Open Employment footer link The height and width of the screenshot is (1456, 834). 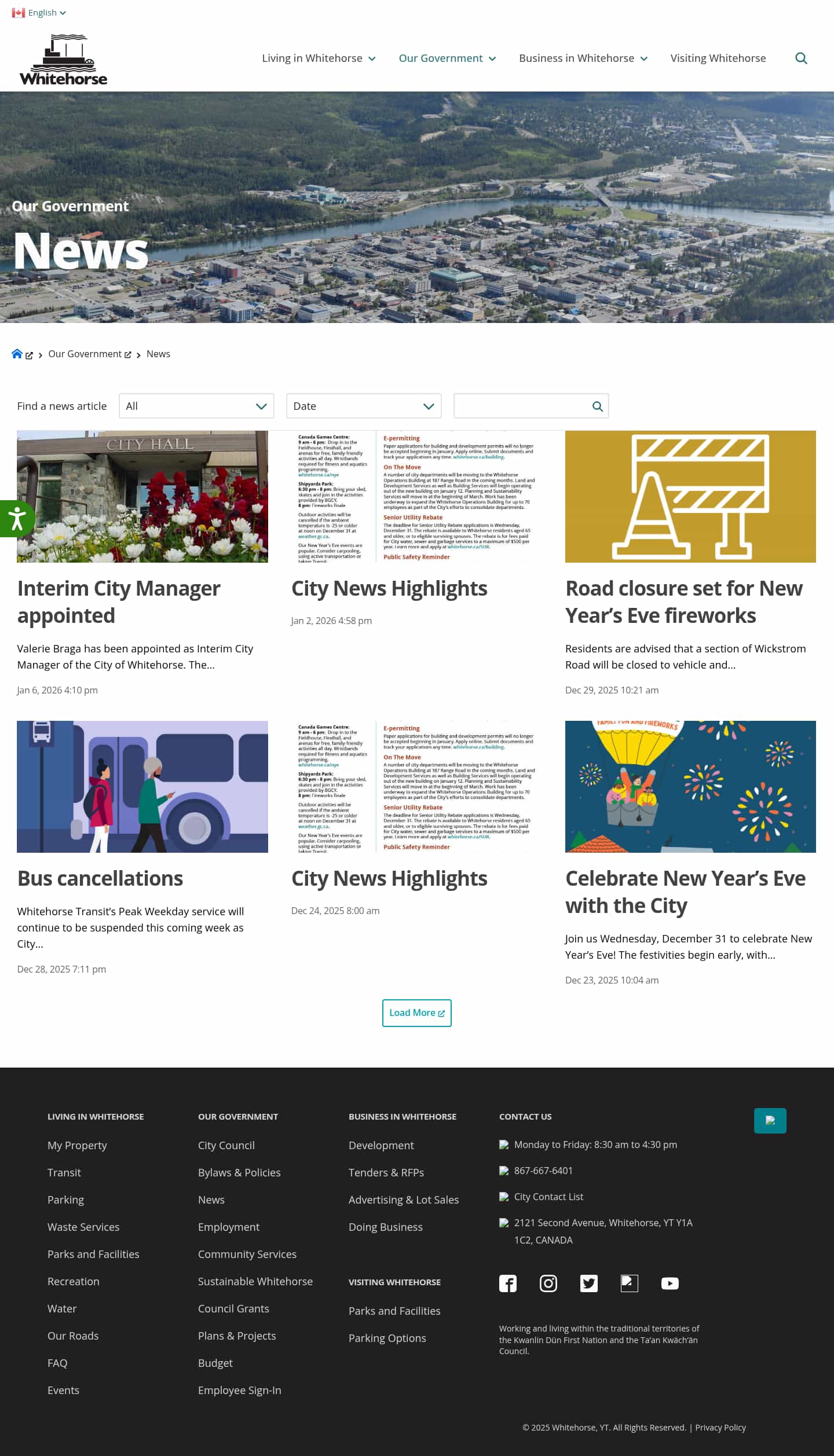(229, 1227)
